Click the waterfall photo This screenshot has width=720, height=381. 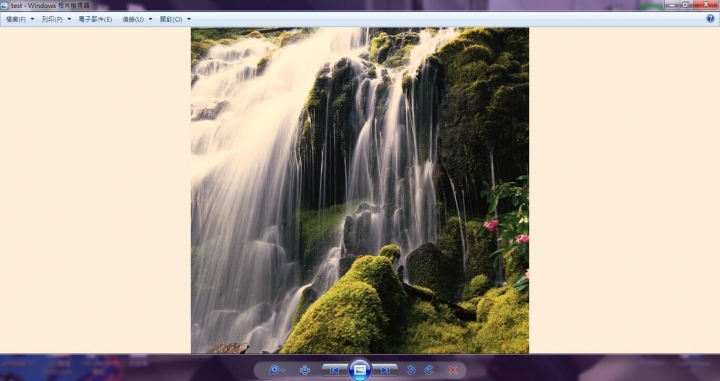click(360, 190)
